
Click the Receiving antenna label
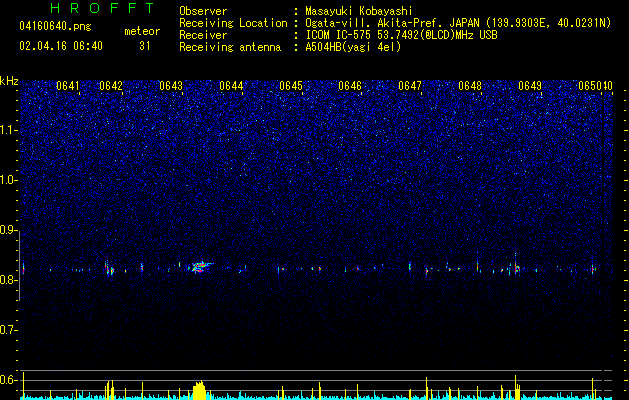tap(230, 47)
